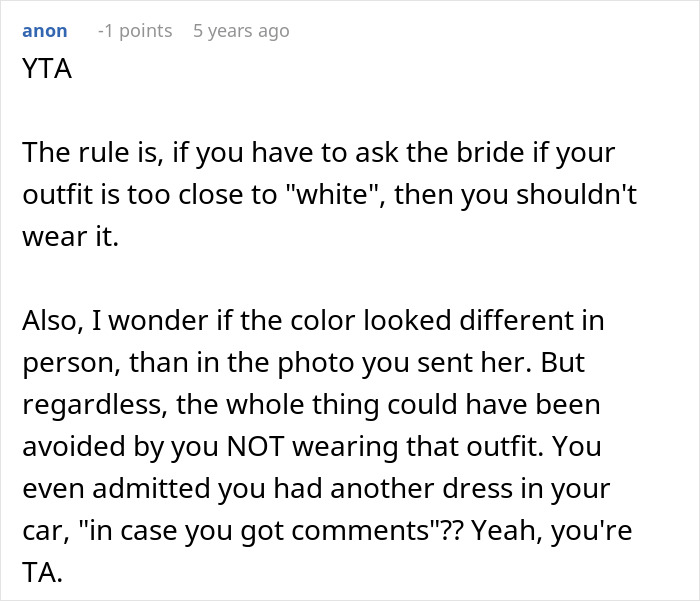This screenshot has height=601, width=700.
Task: Click the "5 years ago" timestamp
Action: click(x=241, y=31)
